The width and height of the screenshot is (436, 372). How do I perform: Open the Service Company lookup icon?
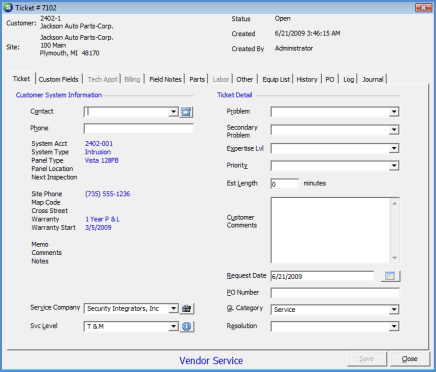(x=187, y=309)
